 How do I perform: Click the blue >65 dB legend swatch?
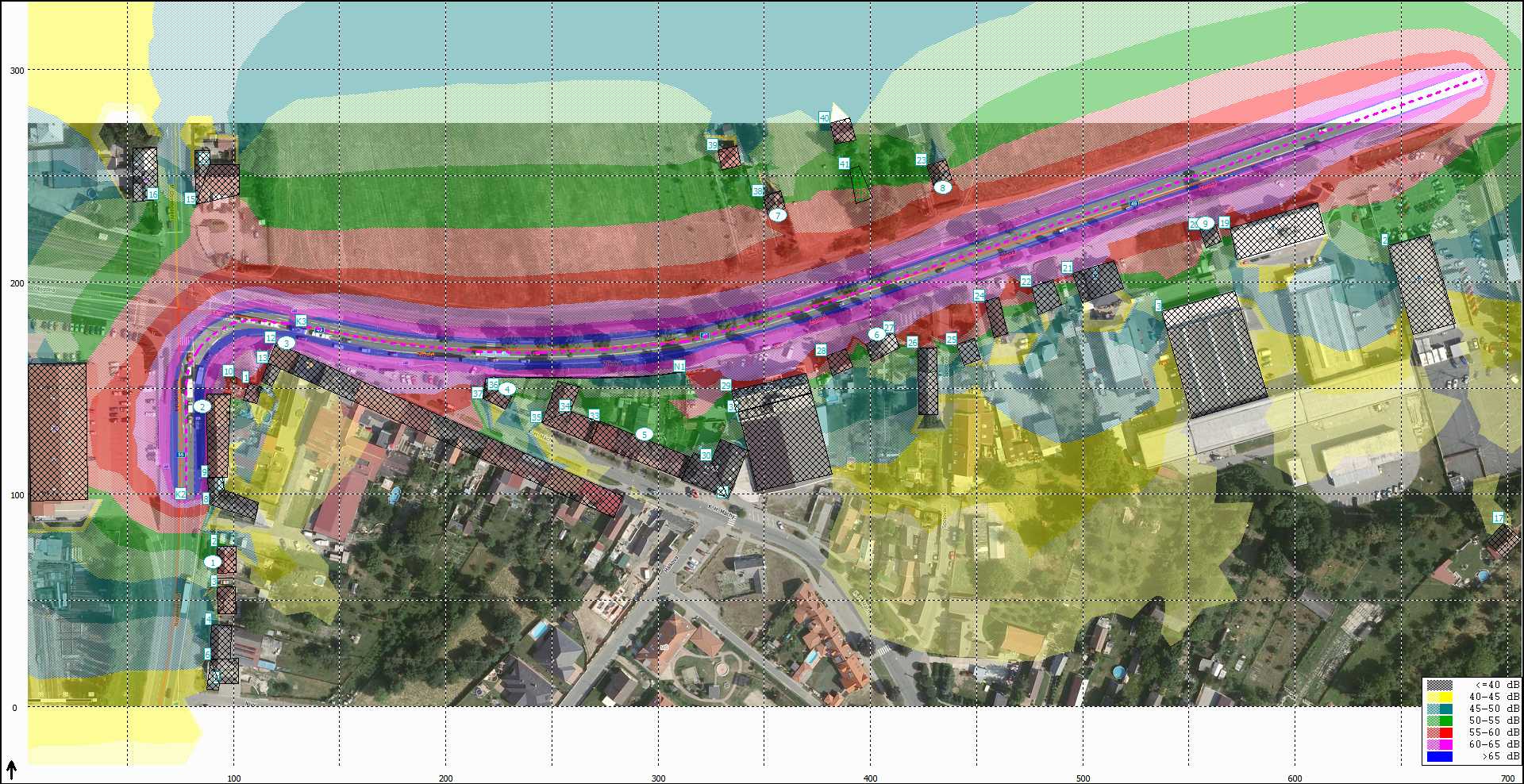1439,757
